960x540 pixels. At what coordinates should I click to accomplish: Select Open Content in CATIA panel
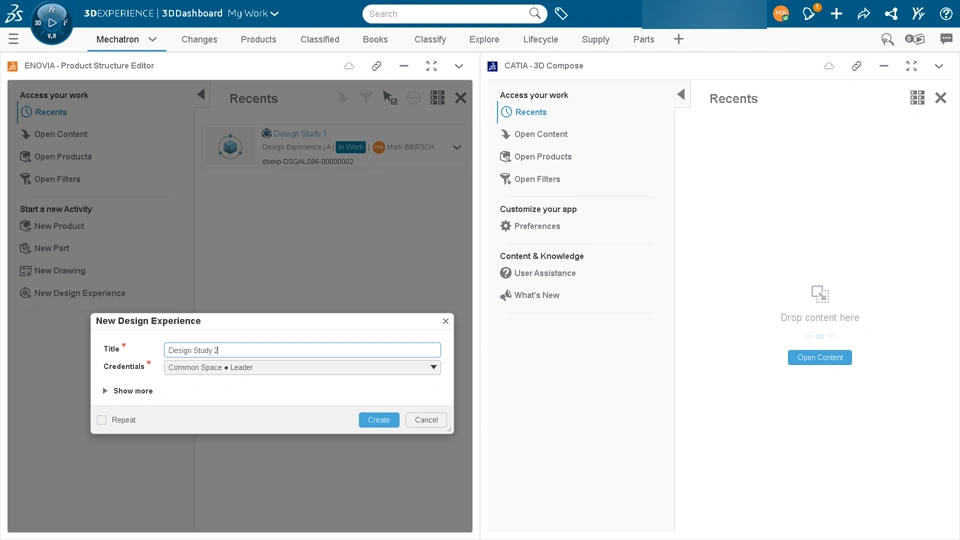point(534,134)
